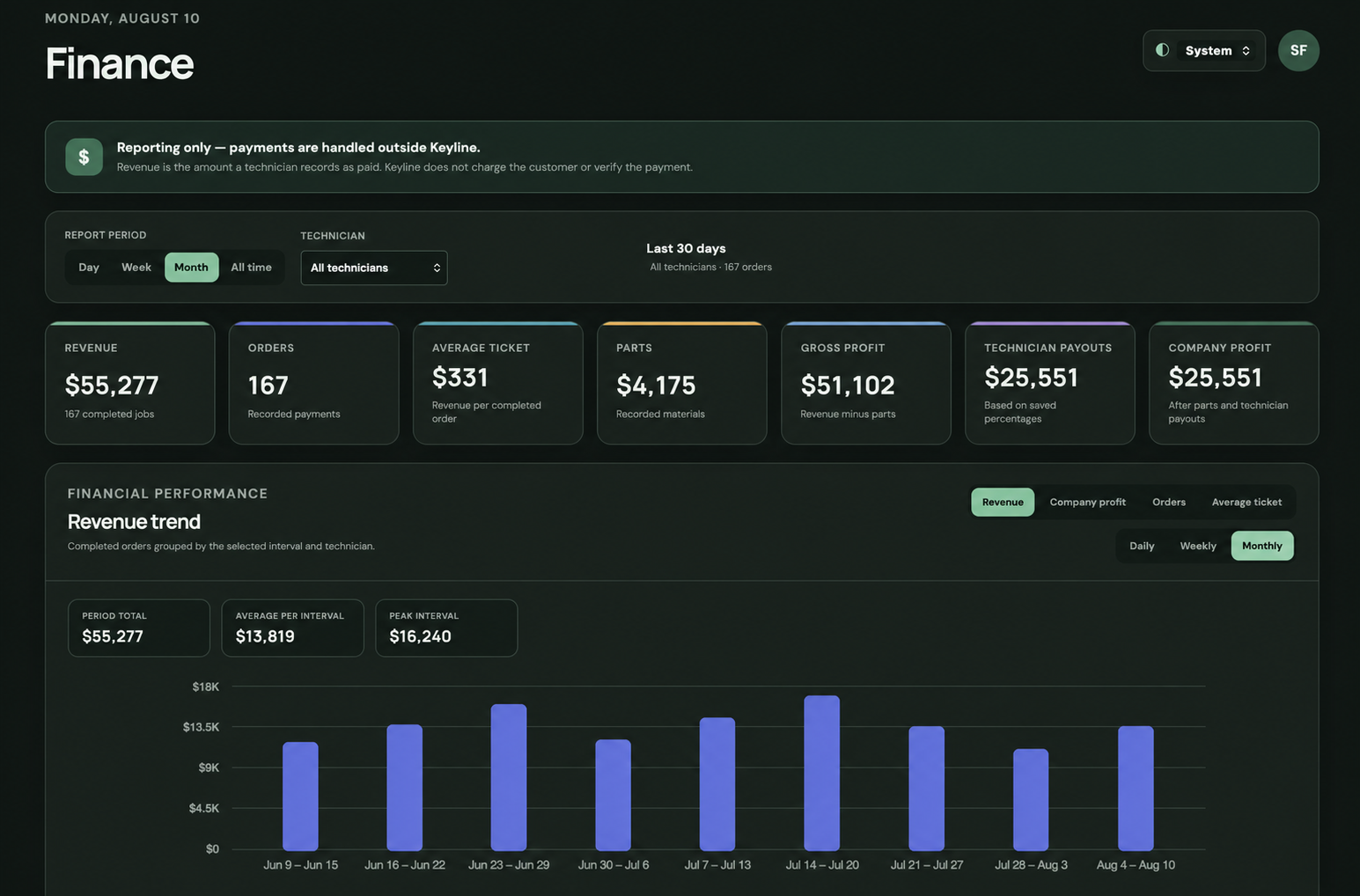Select Week report period
Screen dimensions: 1360x896
(136, 268)
